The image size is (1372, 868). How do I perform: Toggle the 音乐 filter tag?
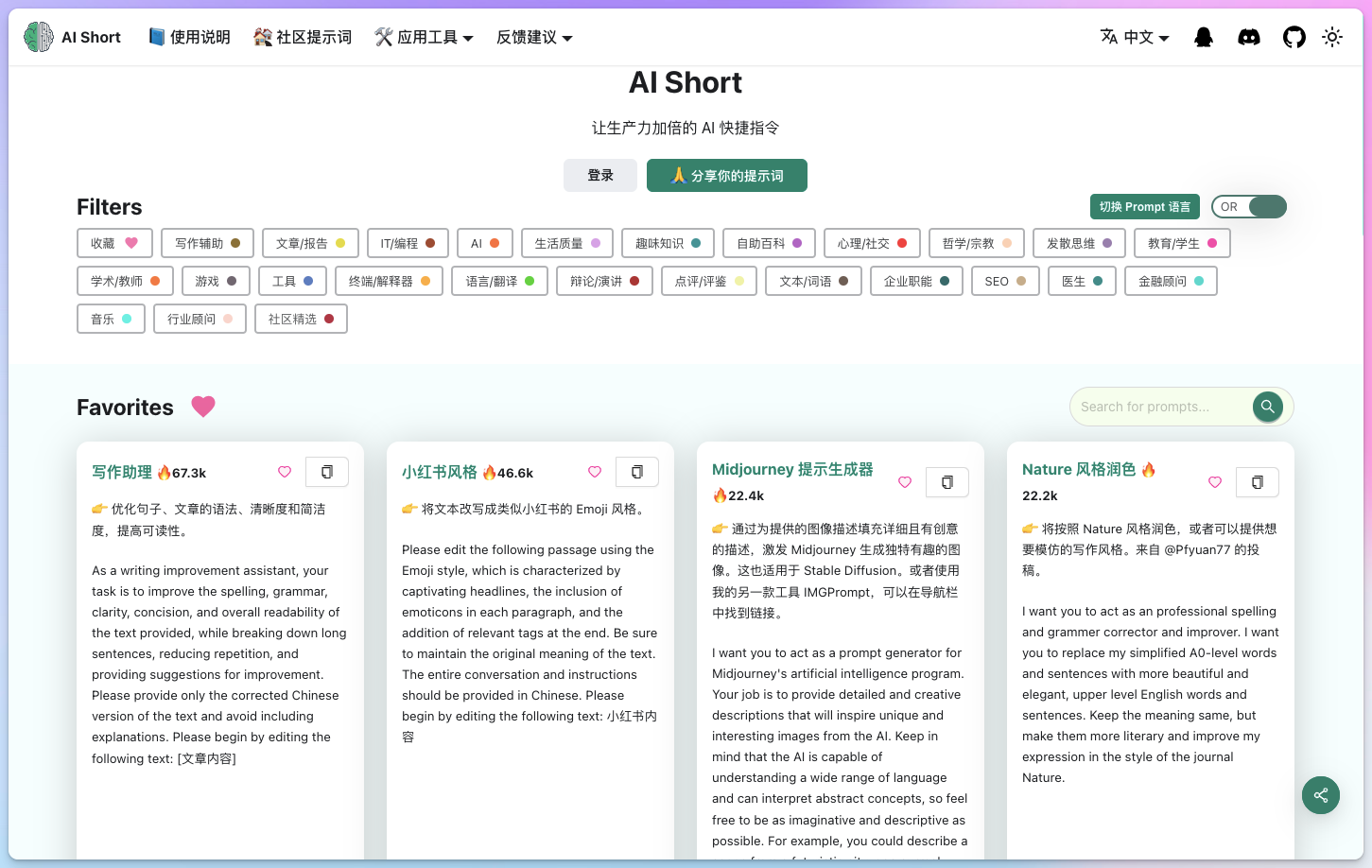111,319
